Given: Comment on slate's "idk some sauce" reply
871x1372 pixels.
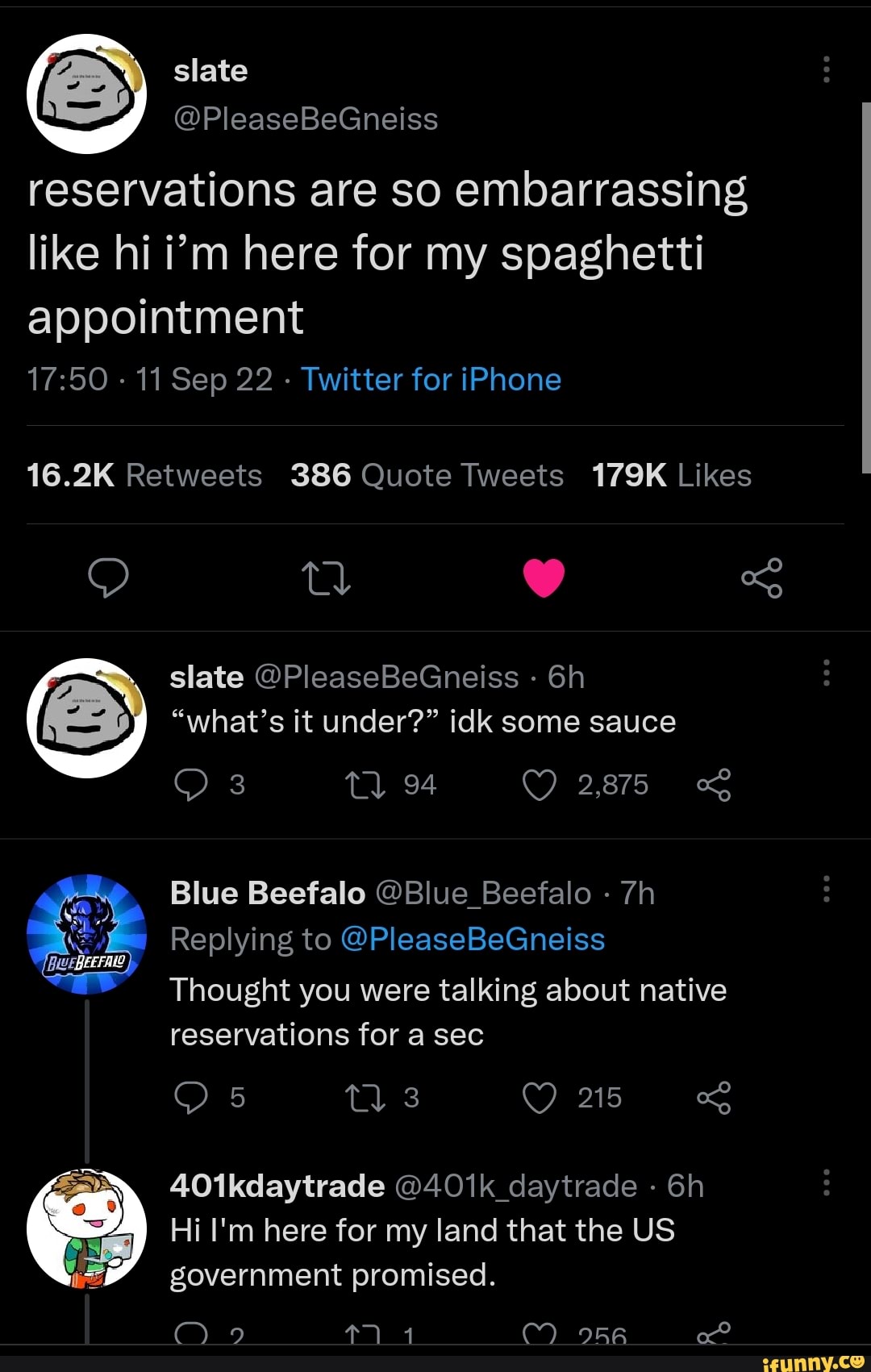Looking at the screenshot, I should click(191, 785).
